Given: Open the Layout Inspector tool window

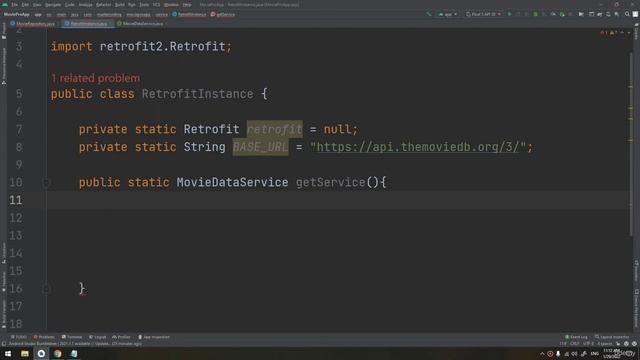Looking at the screenshot, I should point(612,337).
